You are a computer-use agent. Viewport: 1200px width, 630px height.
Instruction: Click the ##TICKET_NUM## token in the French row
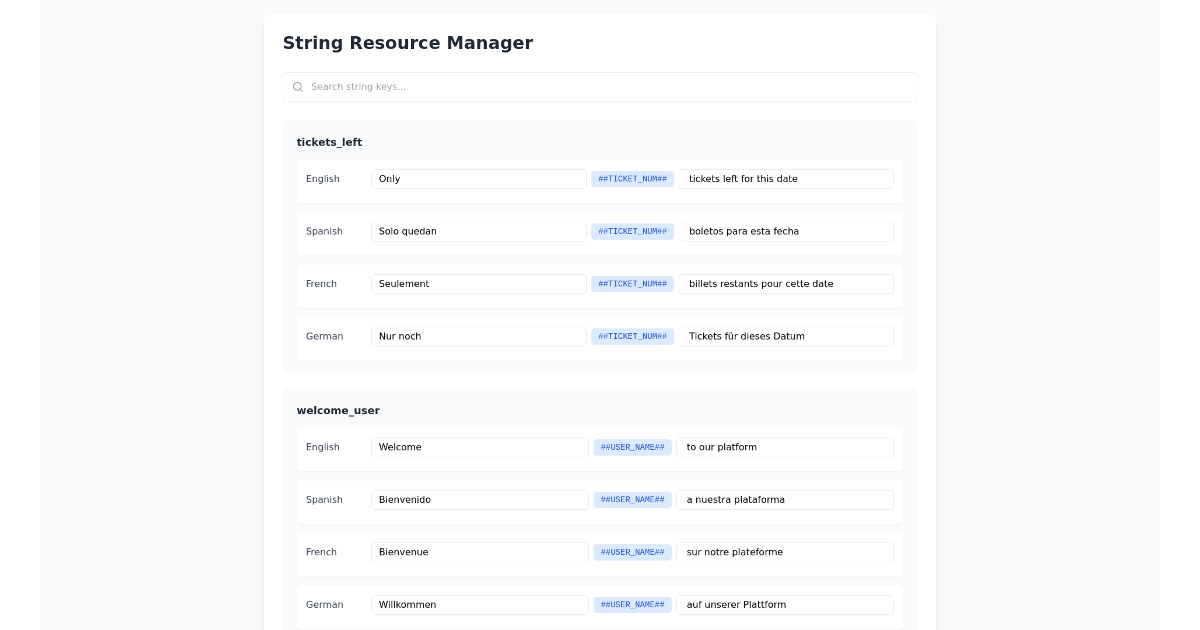point(632,283)
